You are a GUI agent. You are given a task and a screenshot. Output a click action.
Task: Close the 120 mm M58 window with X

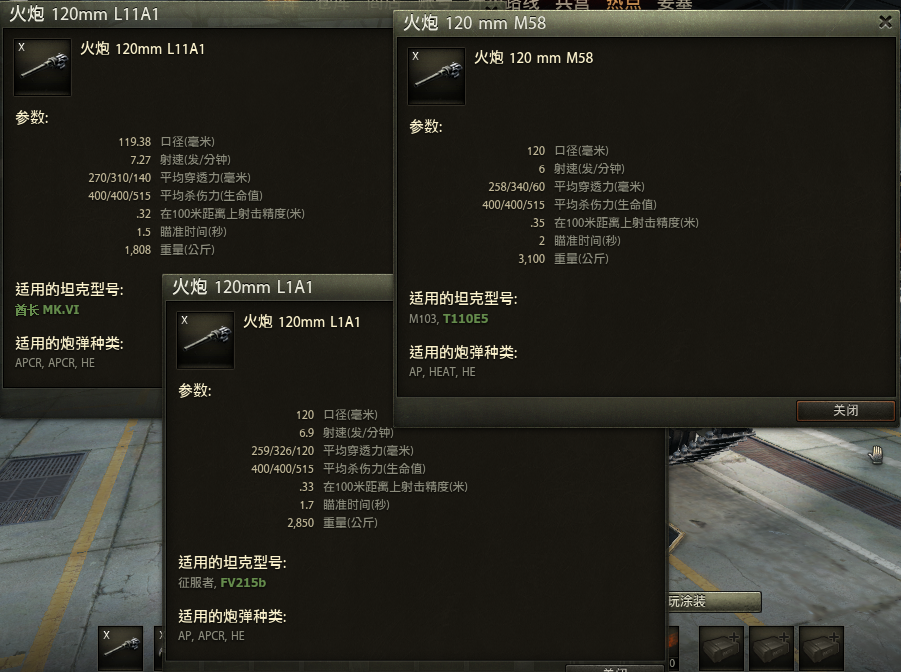click(x=885, y=22)
